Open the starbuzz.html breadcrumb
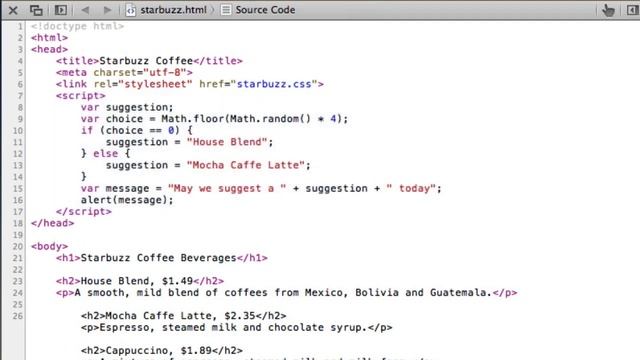 [173, 10]
